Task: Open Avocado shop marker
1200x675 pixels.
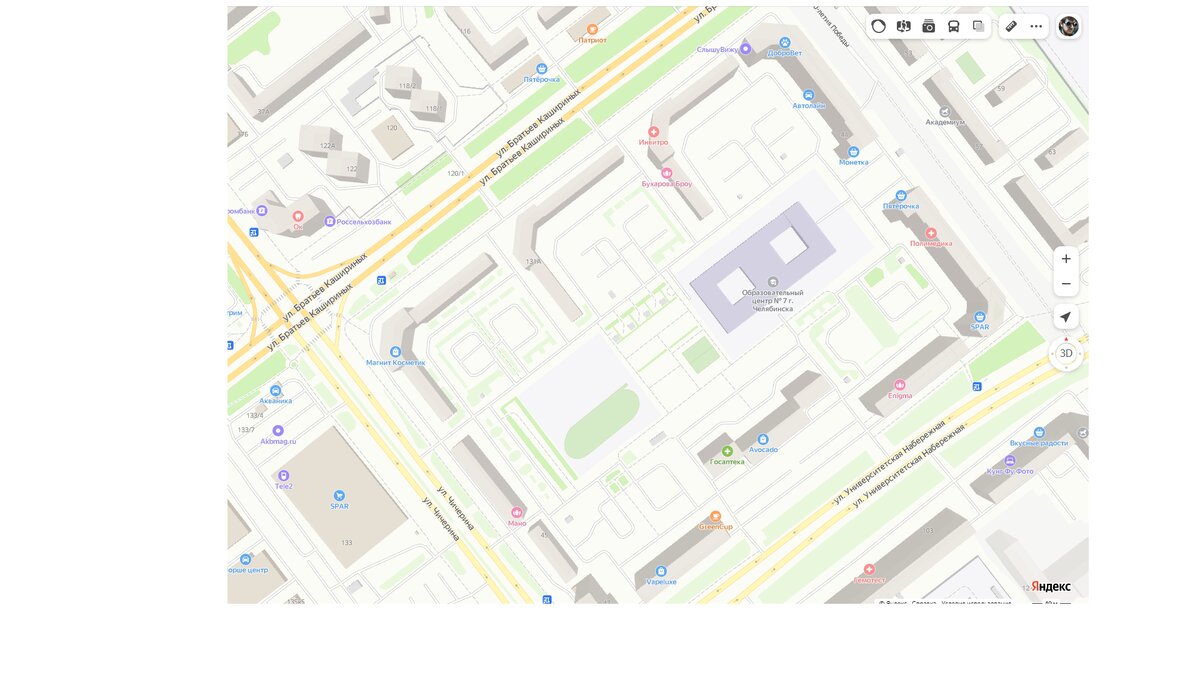Action: point(763,439)
